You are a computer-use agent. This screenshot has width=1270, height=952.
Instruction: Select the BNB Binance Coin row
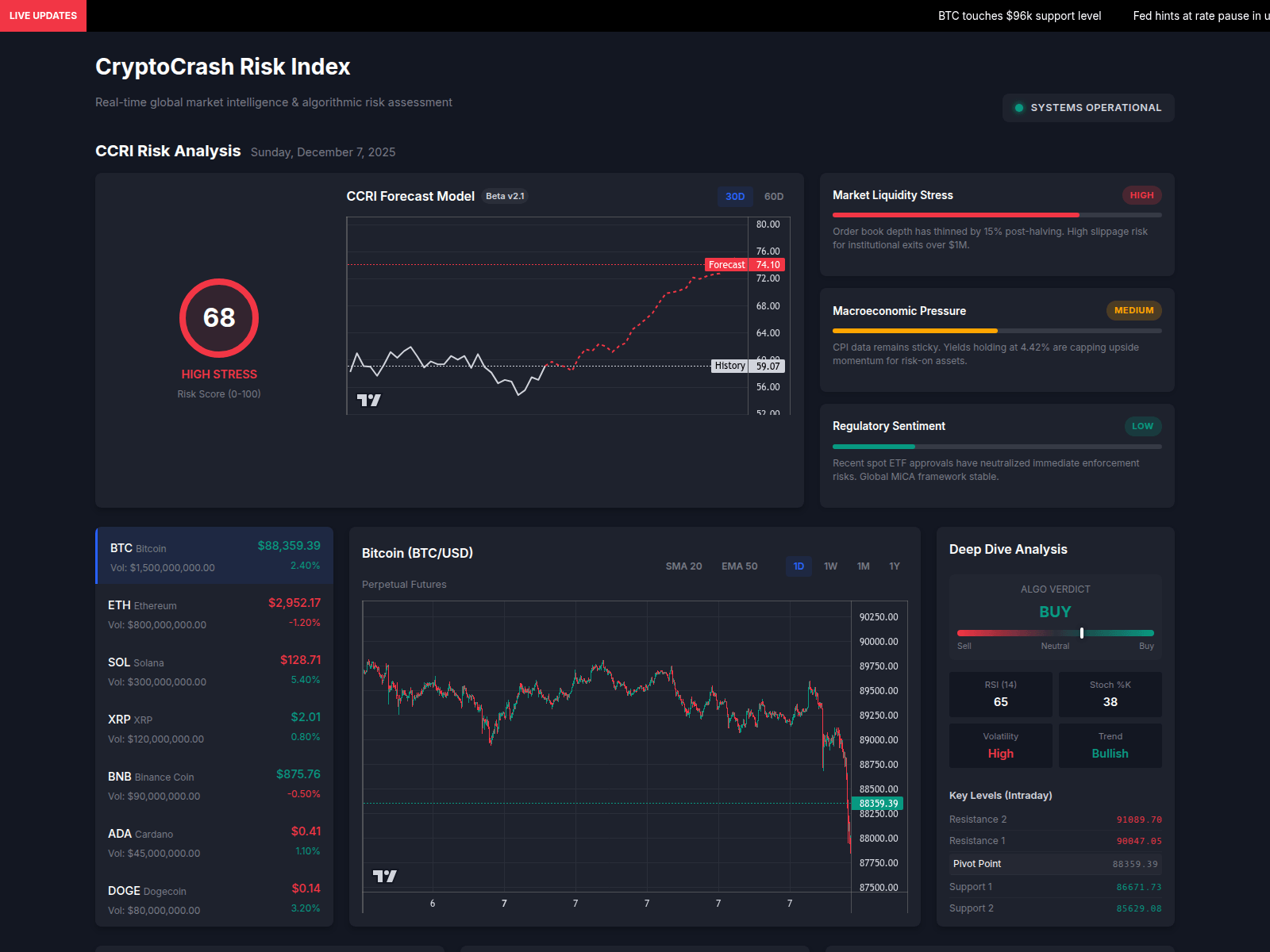point(214,784)
